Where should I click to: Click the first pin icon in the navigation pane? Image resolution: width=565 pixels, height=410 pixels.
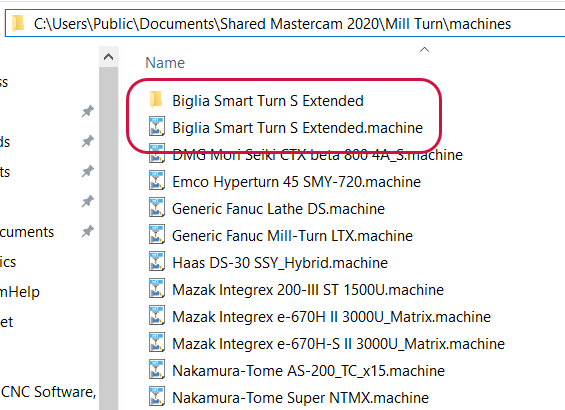(88, 111)
